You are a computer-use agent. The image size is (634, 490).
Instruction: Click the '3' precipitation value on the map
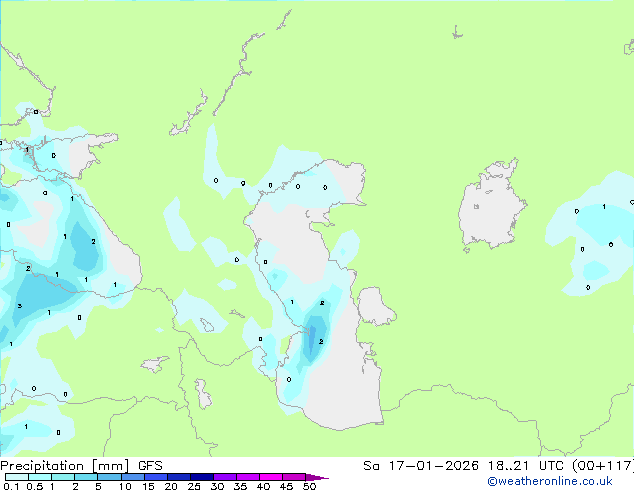(x=20, y=306)
